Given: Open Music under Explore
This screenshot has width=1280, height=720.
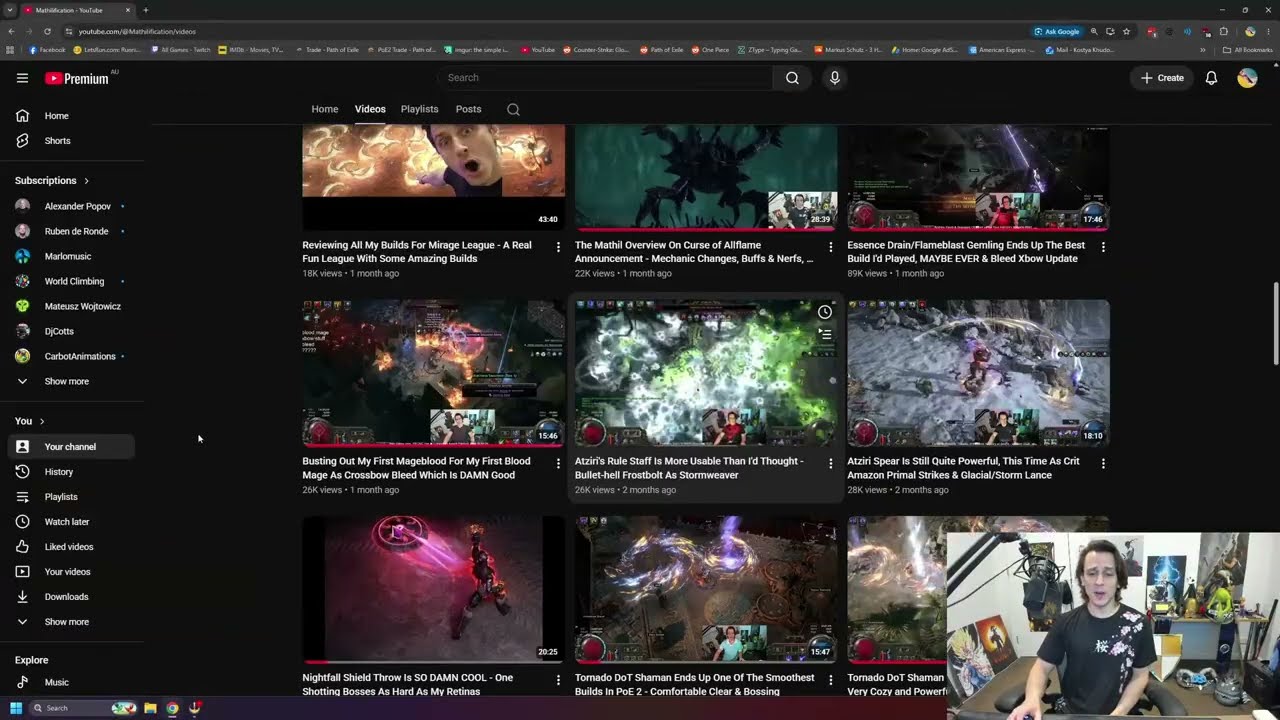Looking at the screenshot, I should [x=71, y=682].
